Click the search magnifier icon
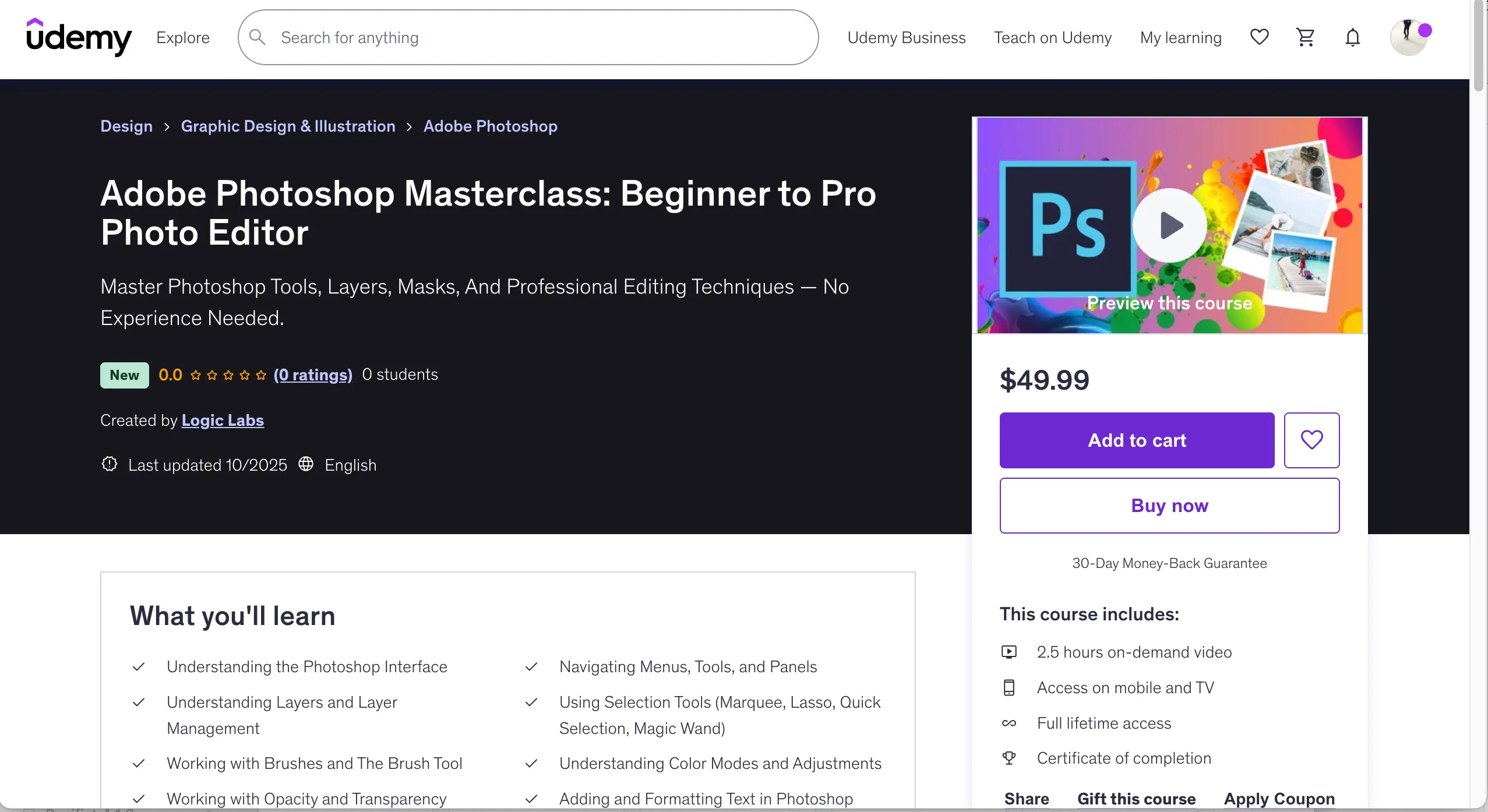1488x812 pixels. point(257,37)
